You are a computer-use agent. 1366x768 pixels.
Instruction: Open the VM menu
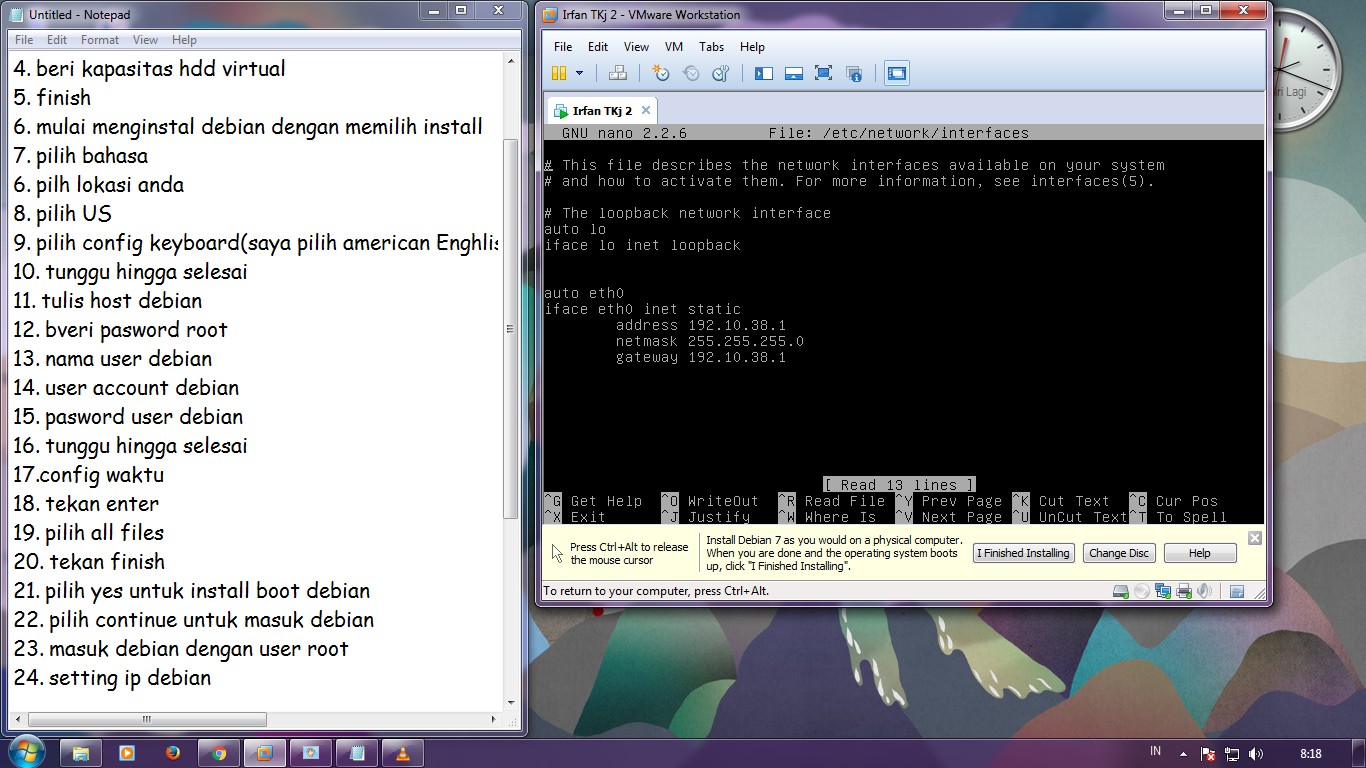click(x=674, y=47)
